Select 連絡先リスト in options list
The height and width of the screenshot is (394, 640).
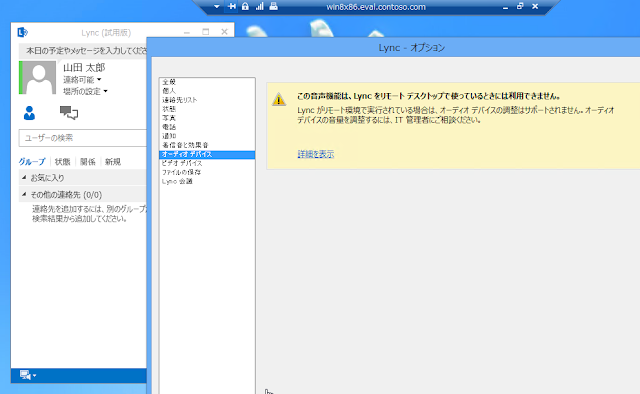(207, 100)
